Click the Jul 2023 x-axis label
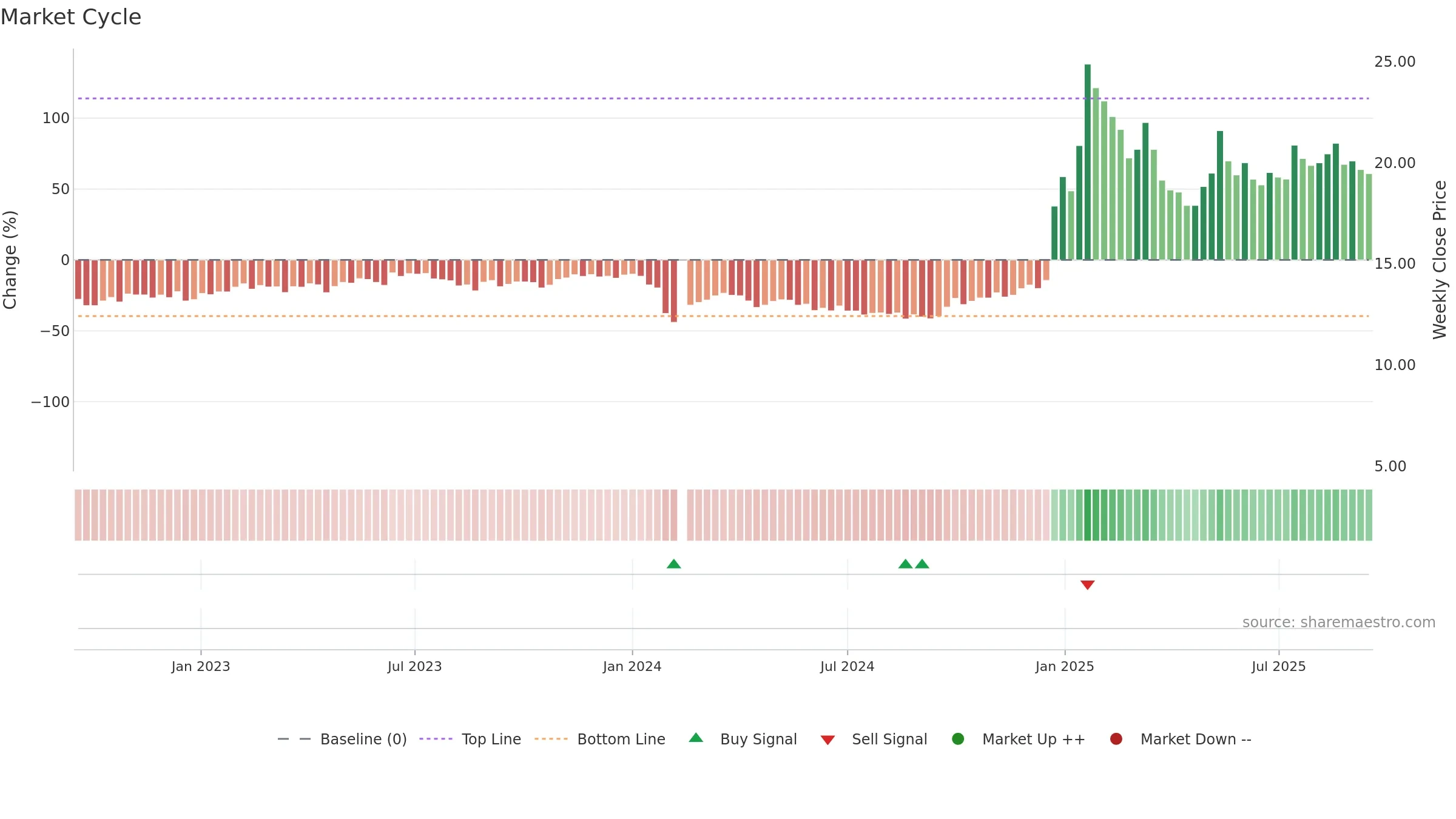The height and width of the screenshot is (819, 1456). tap(415, 667)
